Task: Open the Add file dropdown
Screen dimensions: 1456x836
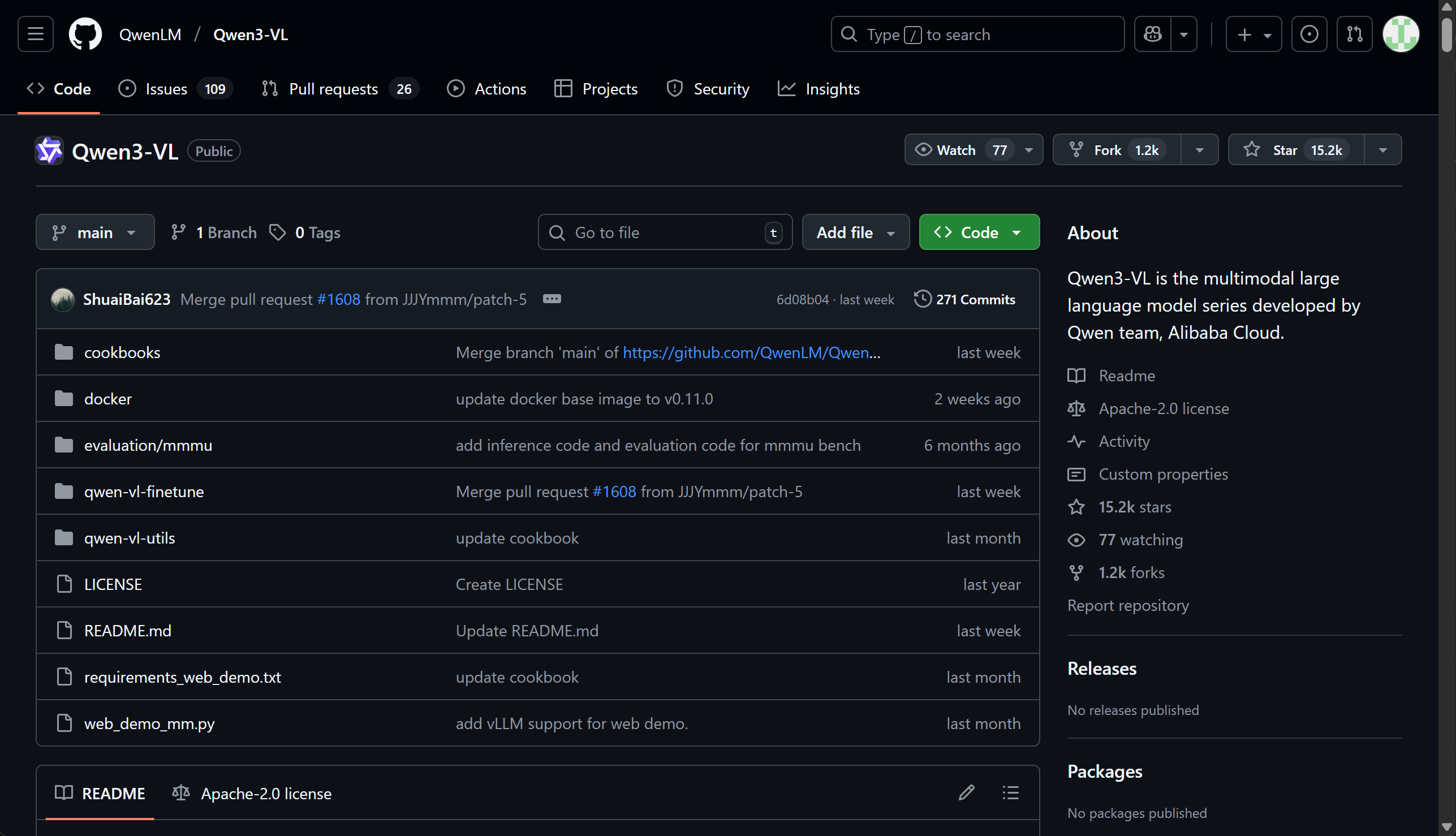Action: point(855,232)
